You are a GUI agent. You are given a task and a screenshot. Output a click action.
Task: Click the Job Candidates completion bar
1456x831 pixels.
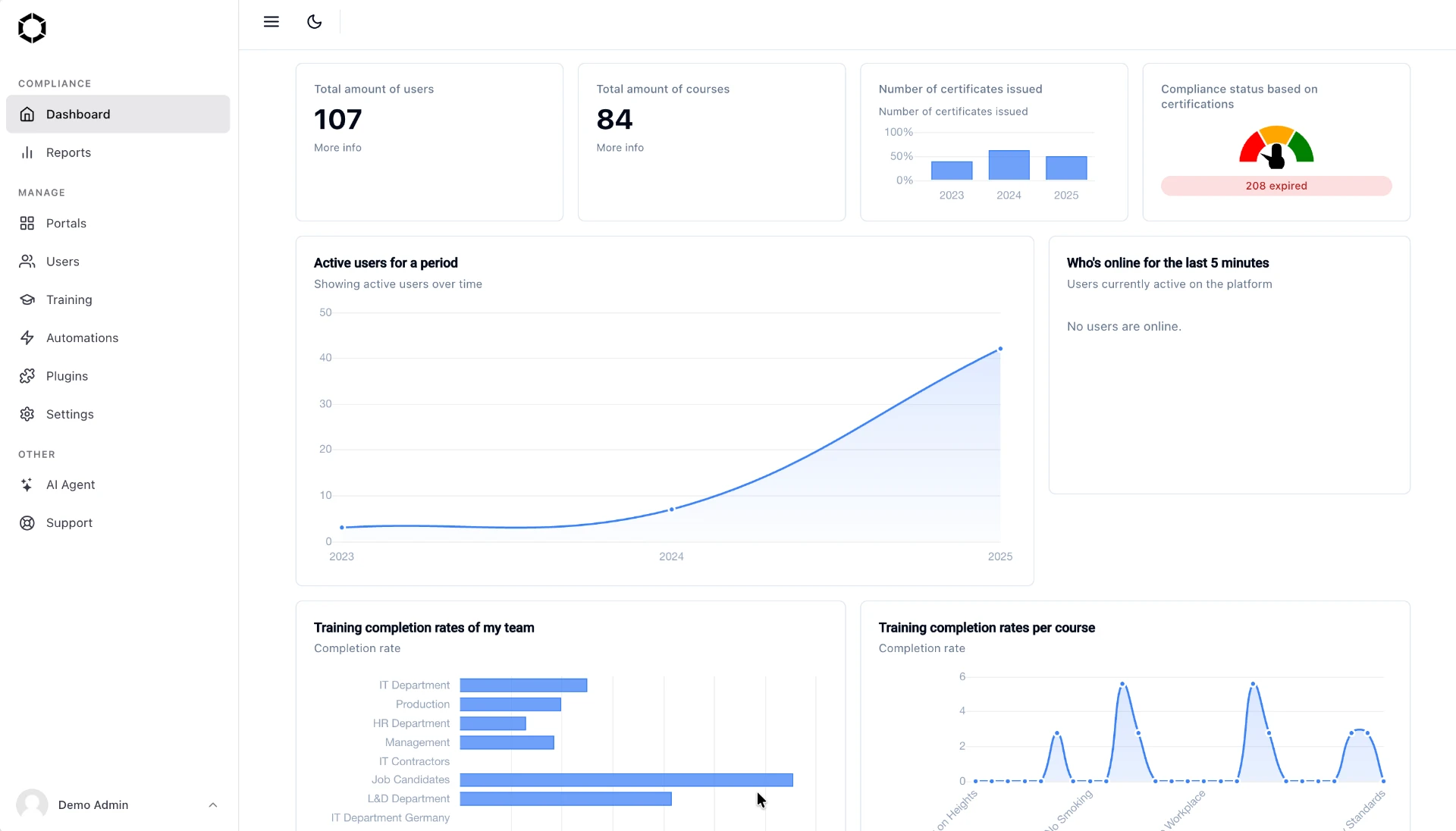click(626, 780)
